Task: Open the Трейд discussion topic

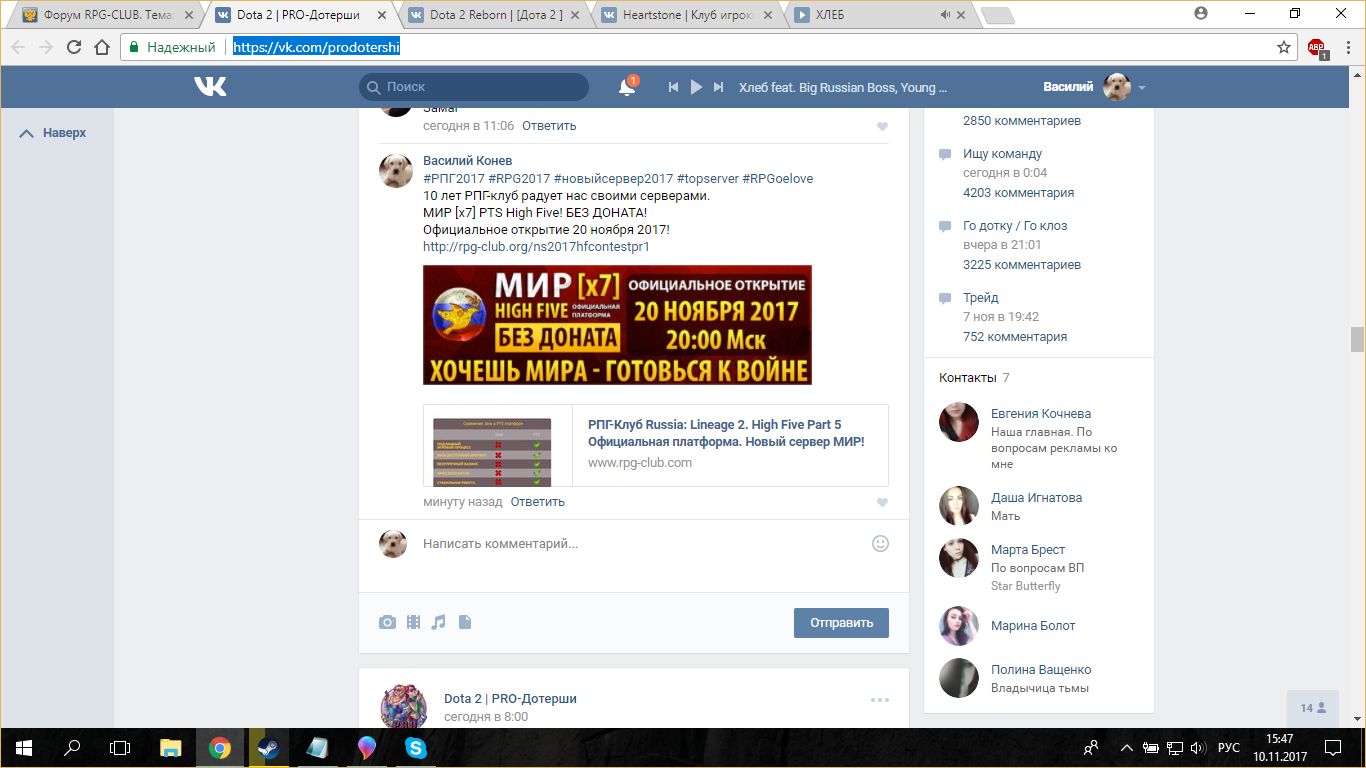Action: (x=981, y=298)
